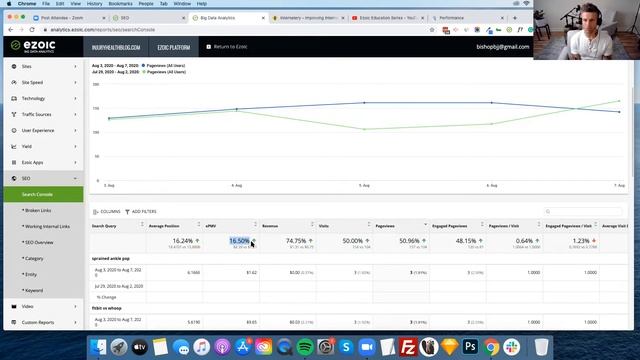This screenshot has width=640, height=360.
Task: Sort by Pageviews column arrow
Action: click(425, 224)
